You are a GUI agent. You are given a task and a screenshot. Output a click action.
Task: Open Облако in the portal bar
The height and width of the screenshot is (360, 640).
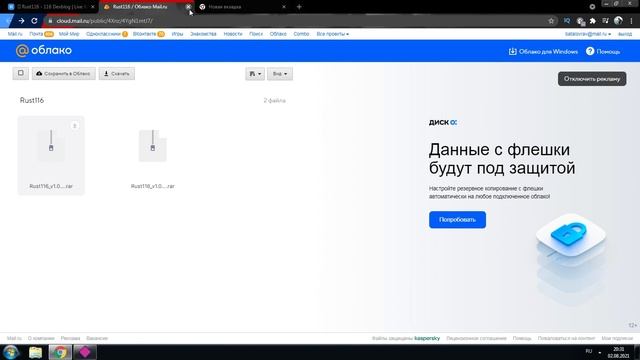pyautogui.click(x=278, y=34)
